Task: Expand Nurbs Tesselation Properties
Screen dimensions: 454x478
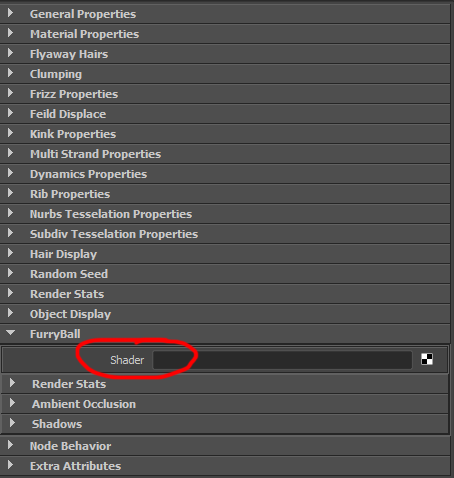Action: click(x=10, y=213)
